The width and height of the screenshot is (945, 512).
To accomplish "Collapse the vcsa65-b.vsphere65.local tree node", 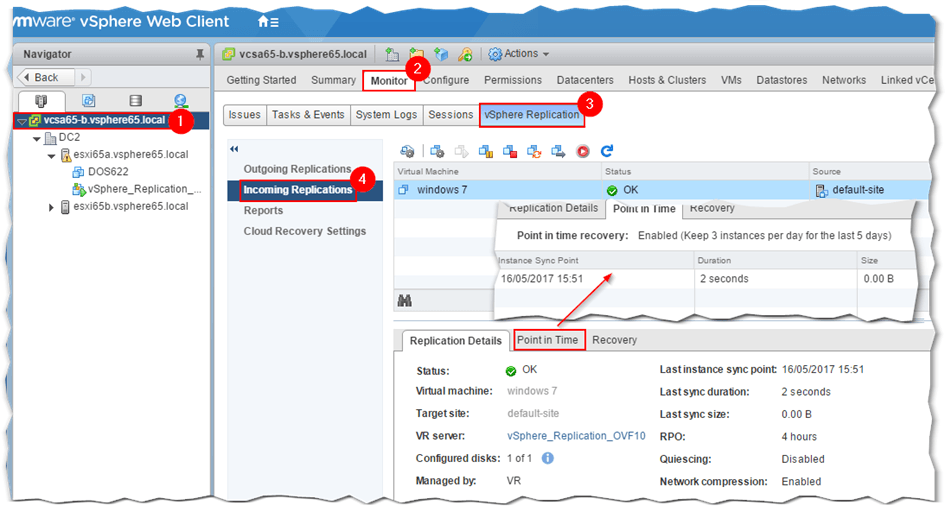I will [22, 121].
